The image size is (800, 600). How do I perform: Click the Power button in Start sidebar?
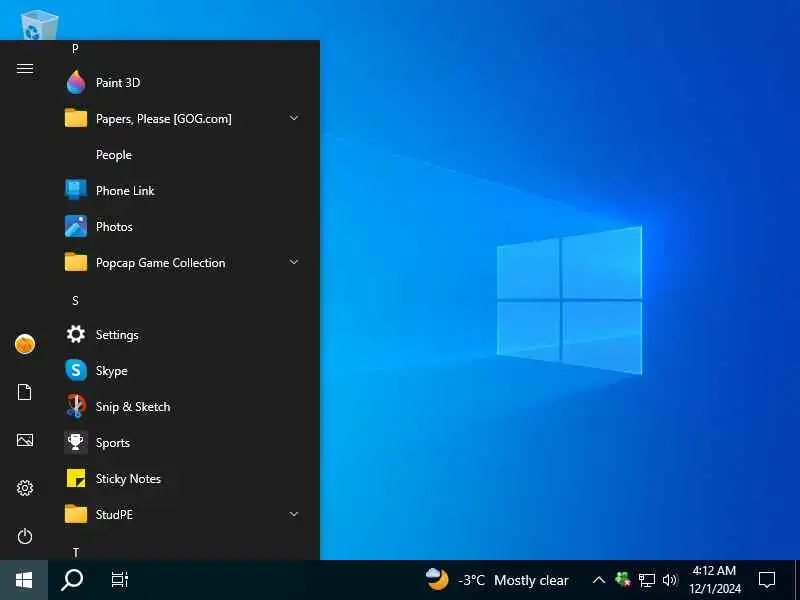click(25, 536)
